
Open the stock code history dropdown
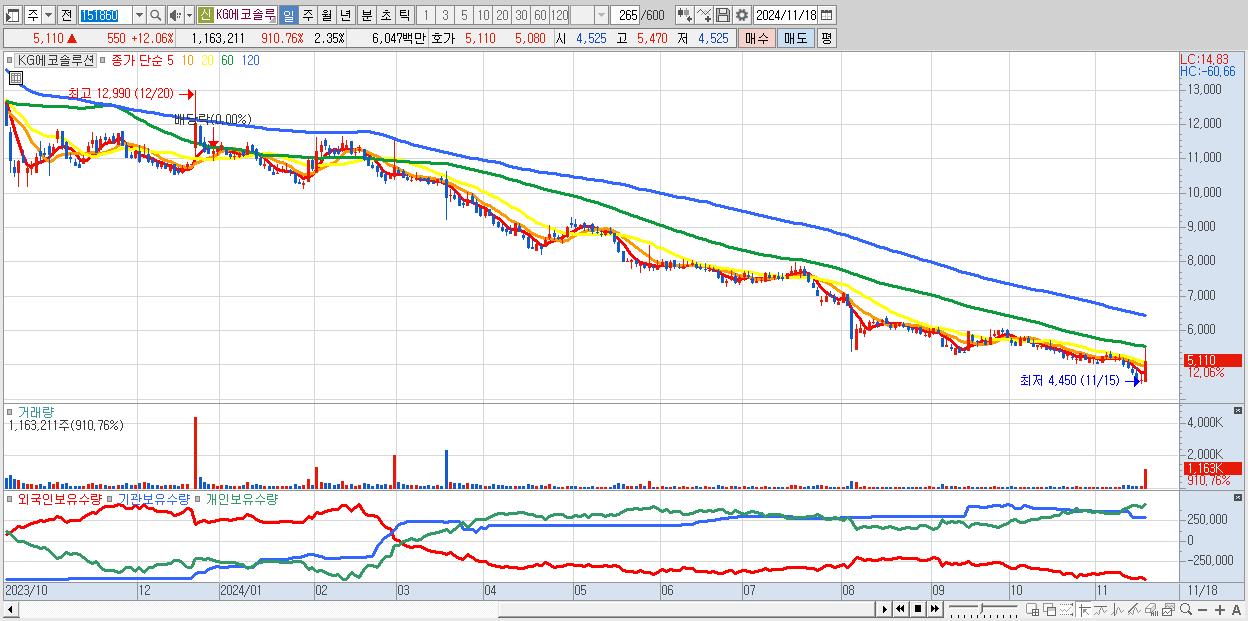139,15
